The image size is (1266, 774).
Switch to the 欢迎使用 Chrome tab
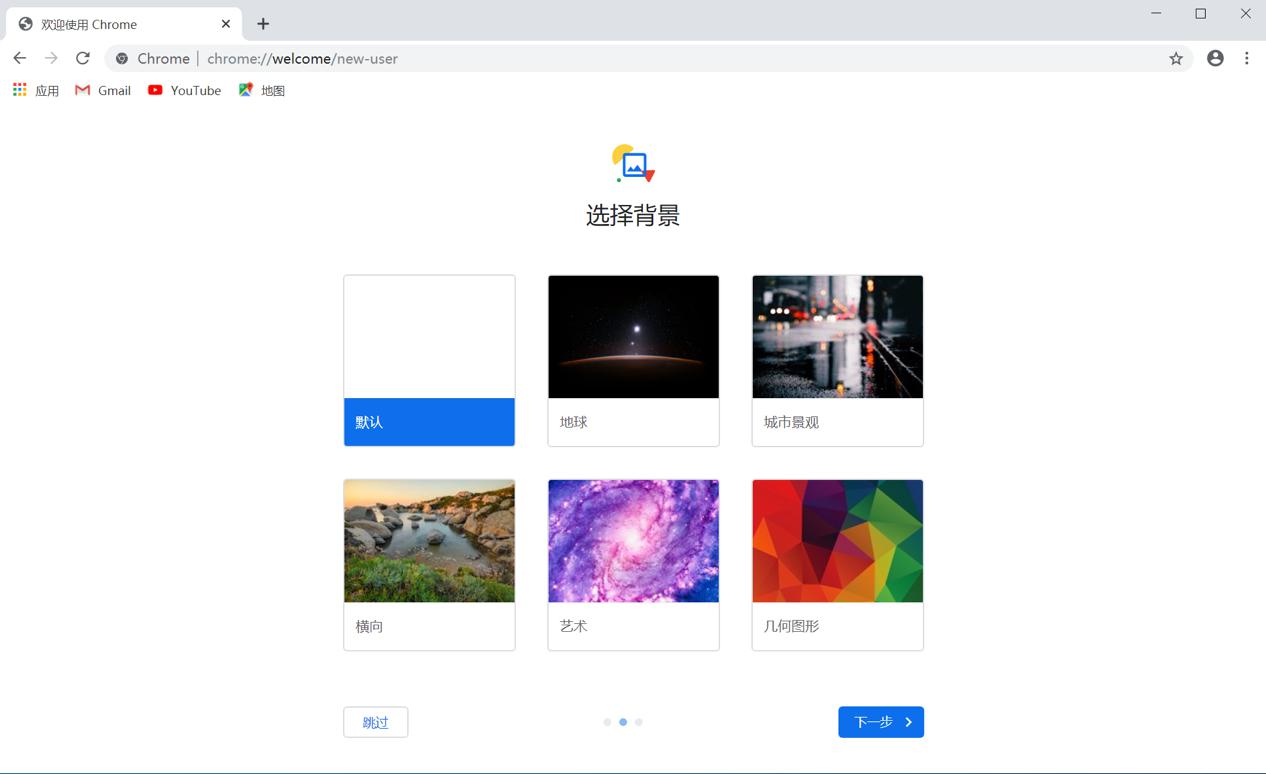[x=110, y=23]
